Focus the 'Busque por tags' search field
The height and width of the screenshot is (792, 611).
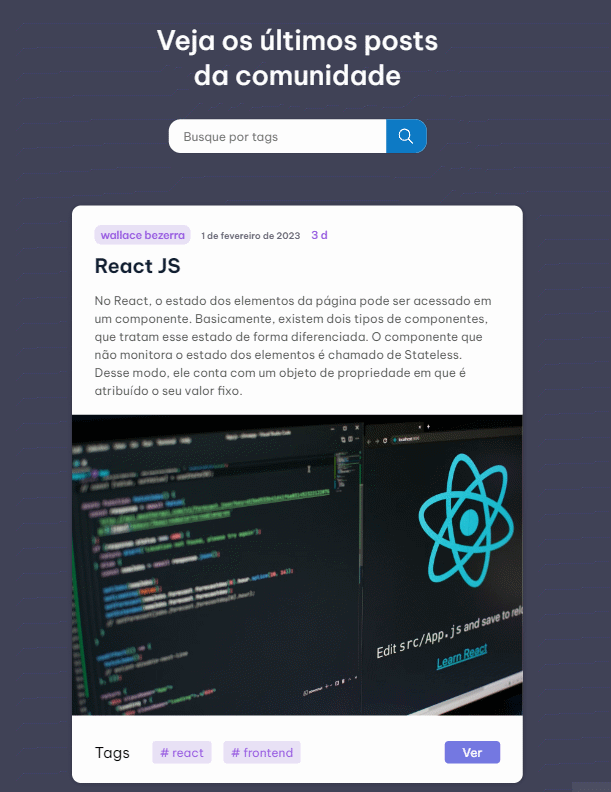[x=277, y=136]
